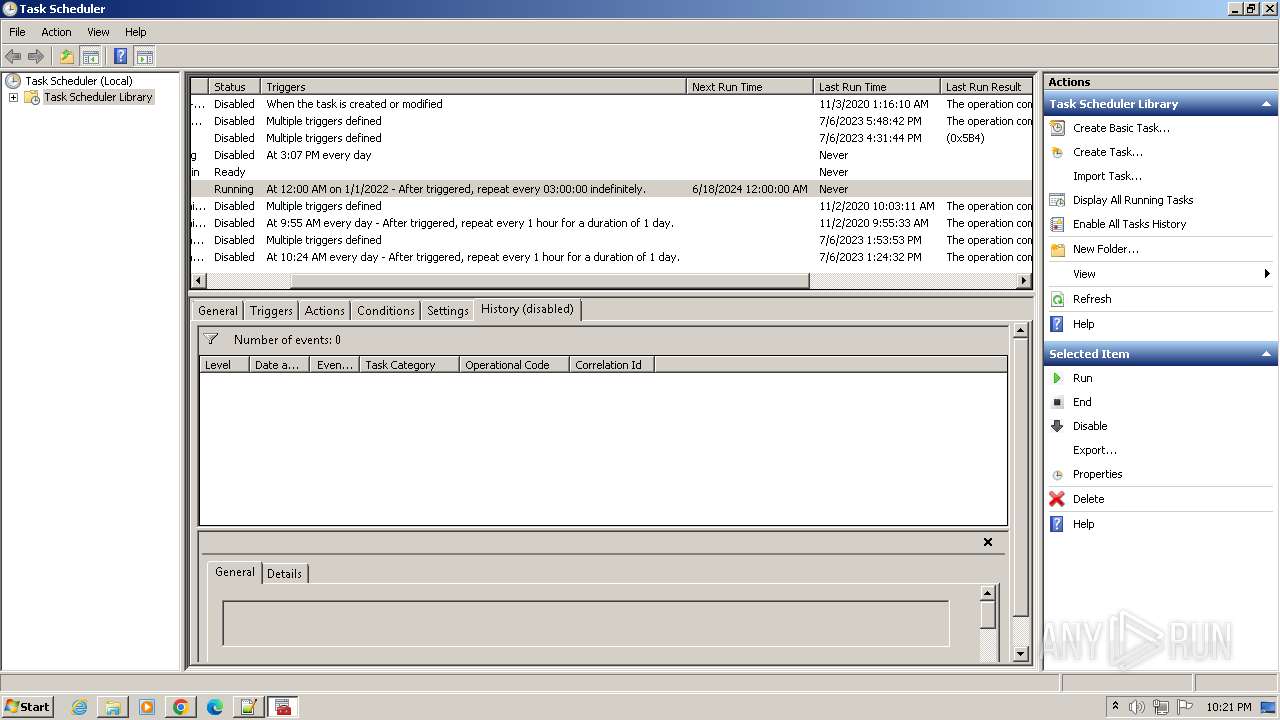Switch to the Conditions tab

(386, 311)
